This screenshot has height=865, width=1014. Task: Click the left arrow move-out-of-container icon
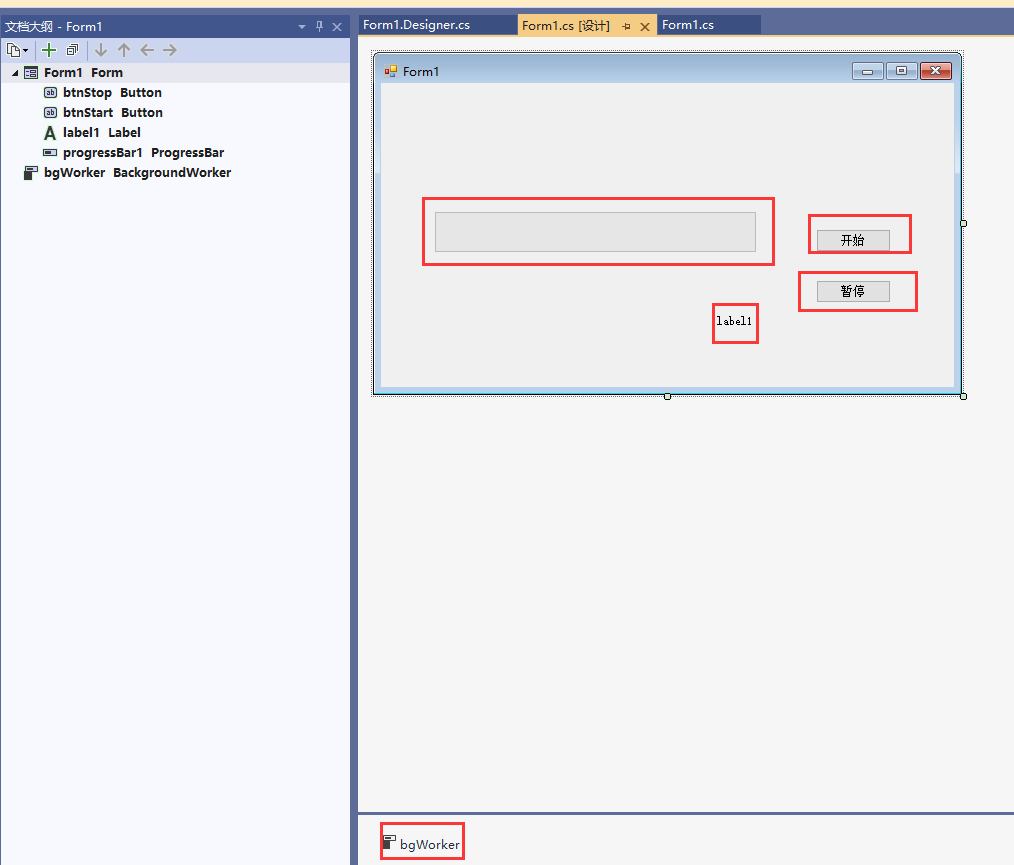tap(147, 50)
